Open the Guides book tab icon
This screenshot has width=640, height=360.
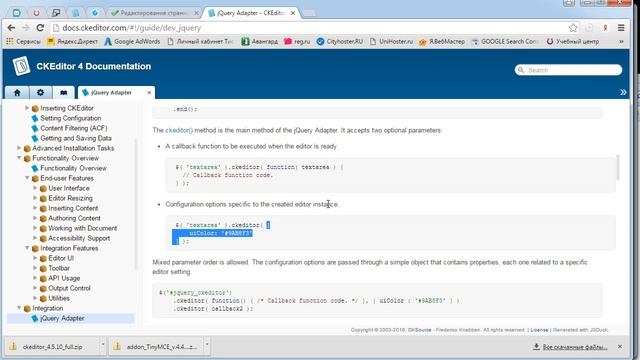63,93
